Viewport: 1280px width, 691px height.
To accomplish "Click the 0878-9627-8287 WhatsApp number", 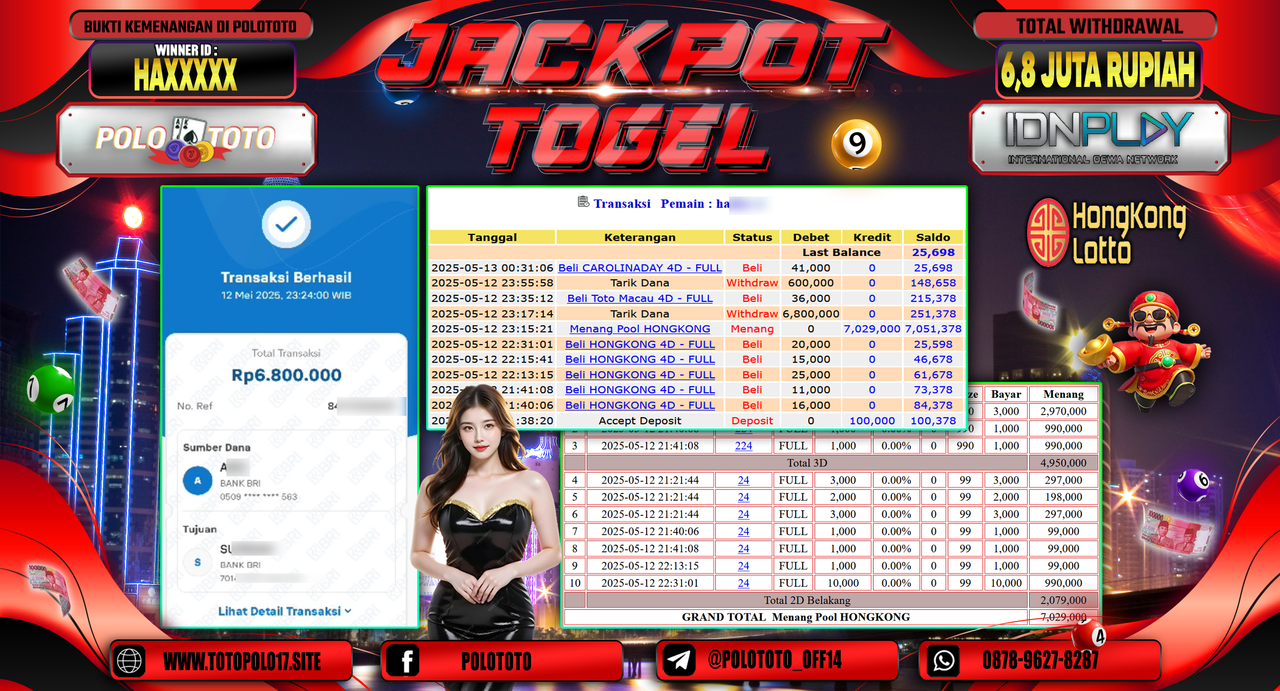I will click(x=1040, y=661).
